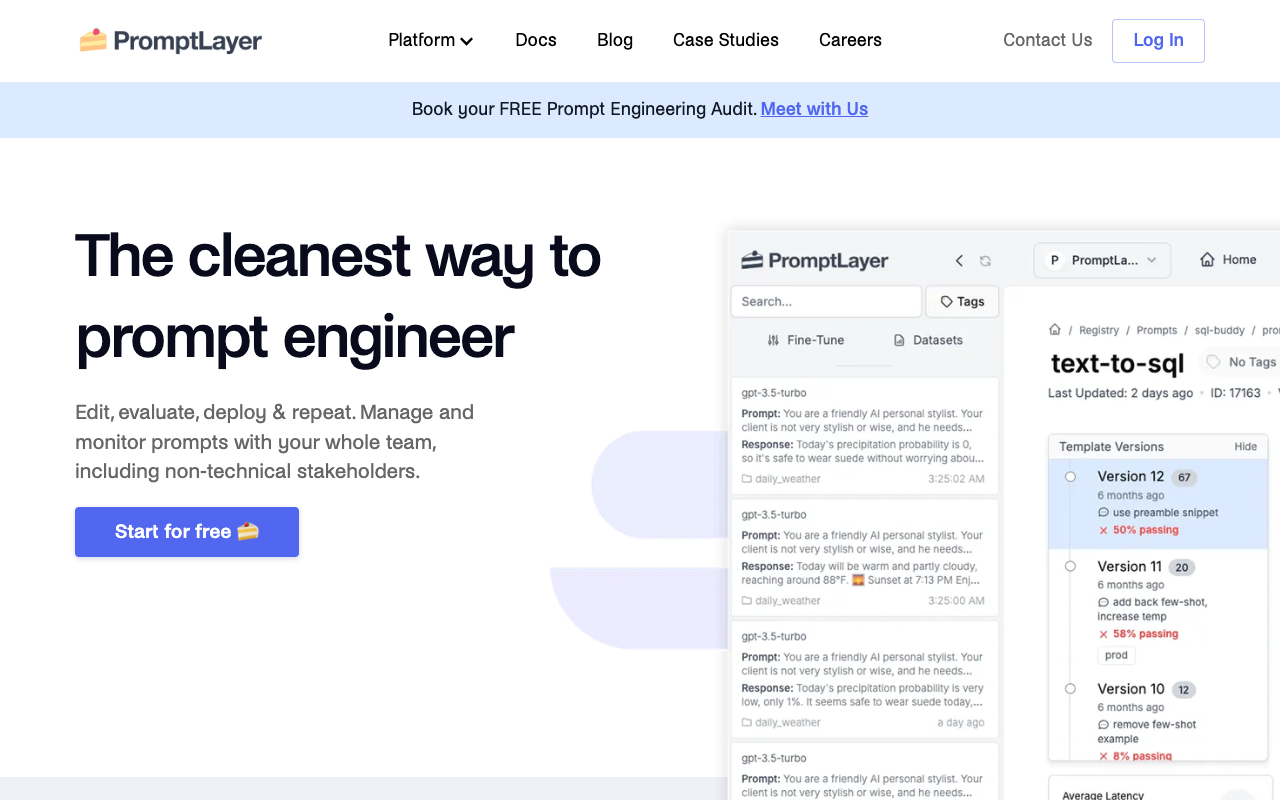Click sql-buddy in the breadcrumb
This screenshot has width=1280, height=800.
click(1221, 330)
